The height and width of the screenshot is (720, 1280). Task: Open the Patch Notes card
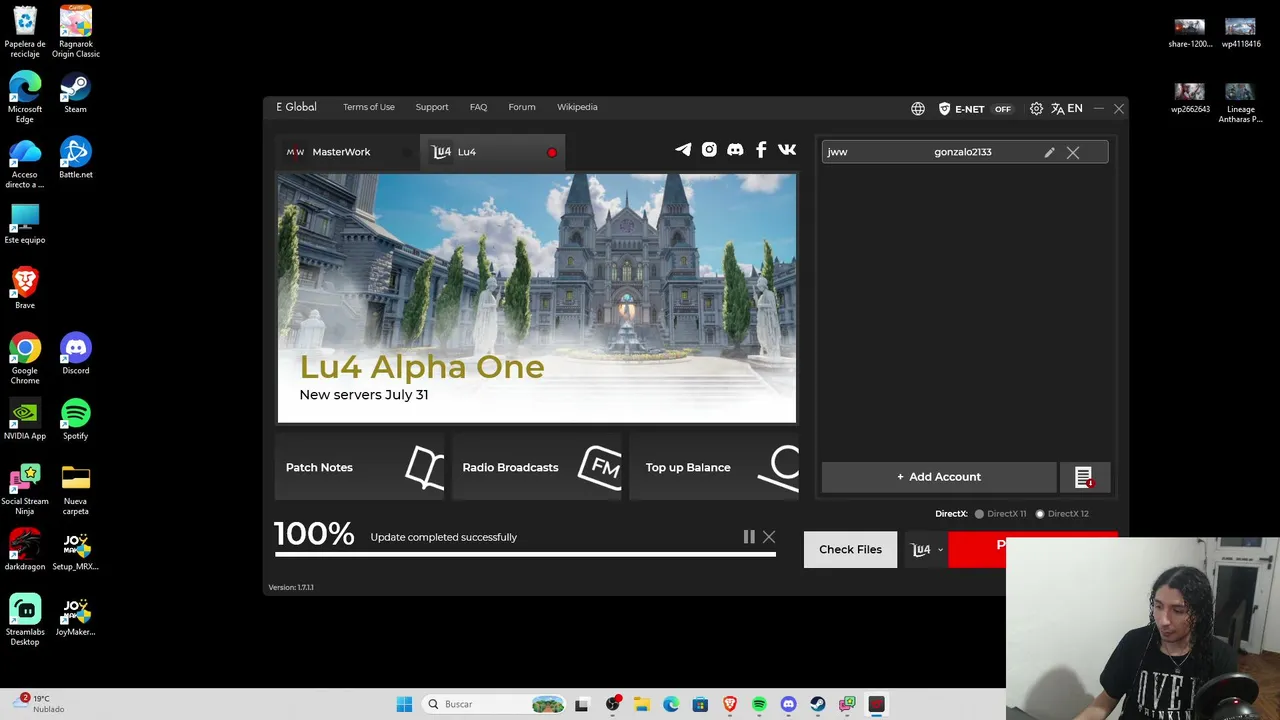(360, 467)
